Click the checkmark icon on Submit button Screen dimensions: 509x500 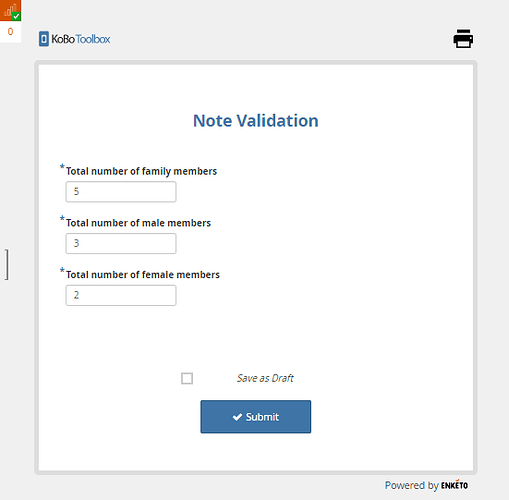(x=237, y=417)
